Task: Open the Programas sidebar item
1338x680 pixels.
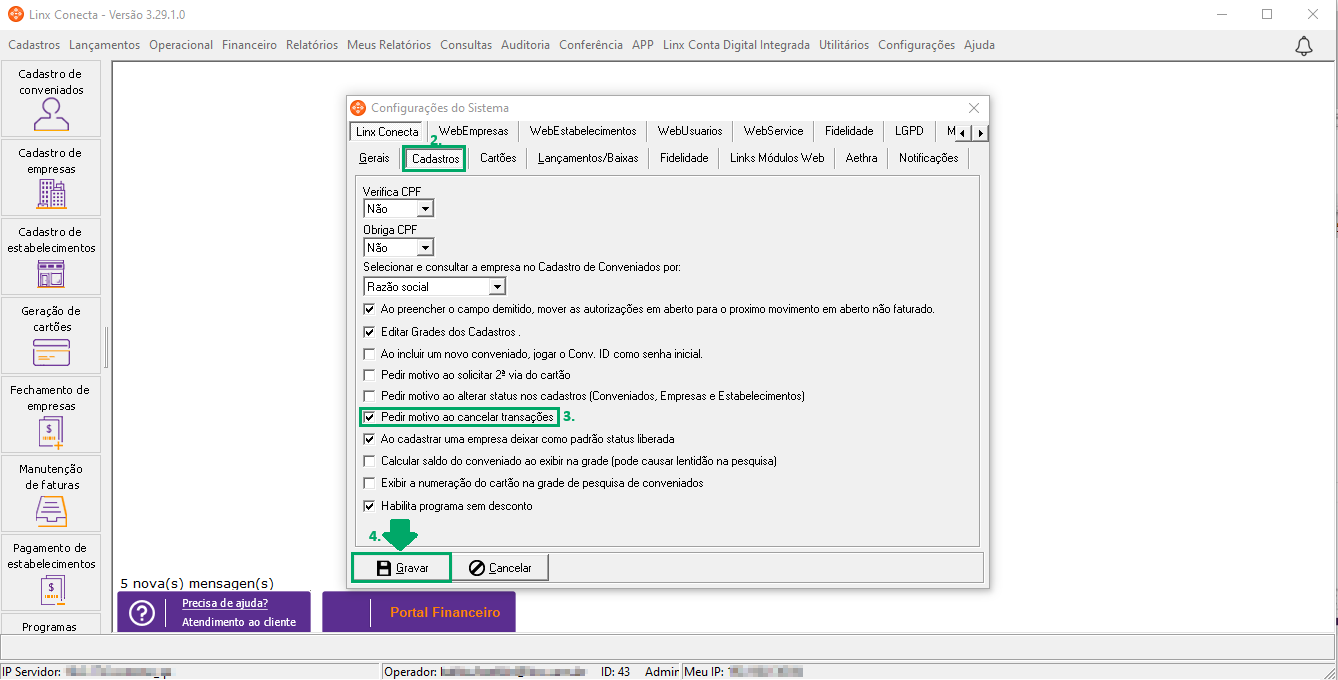Action: (51, 625)
